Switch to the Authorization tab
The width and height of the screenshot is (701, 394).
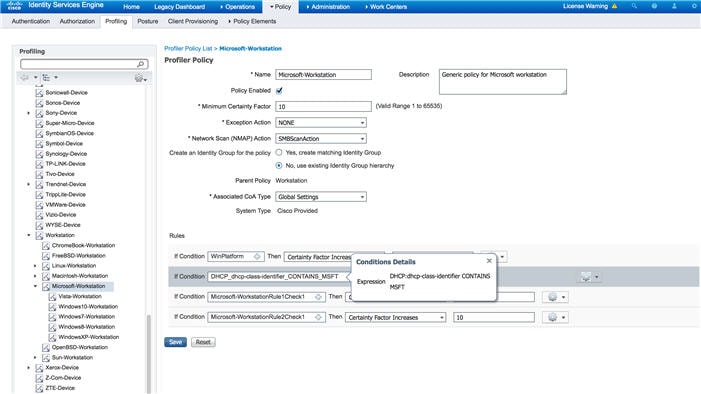pyautogui.click(x=77, y=21)
